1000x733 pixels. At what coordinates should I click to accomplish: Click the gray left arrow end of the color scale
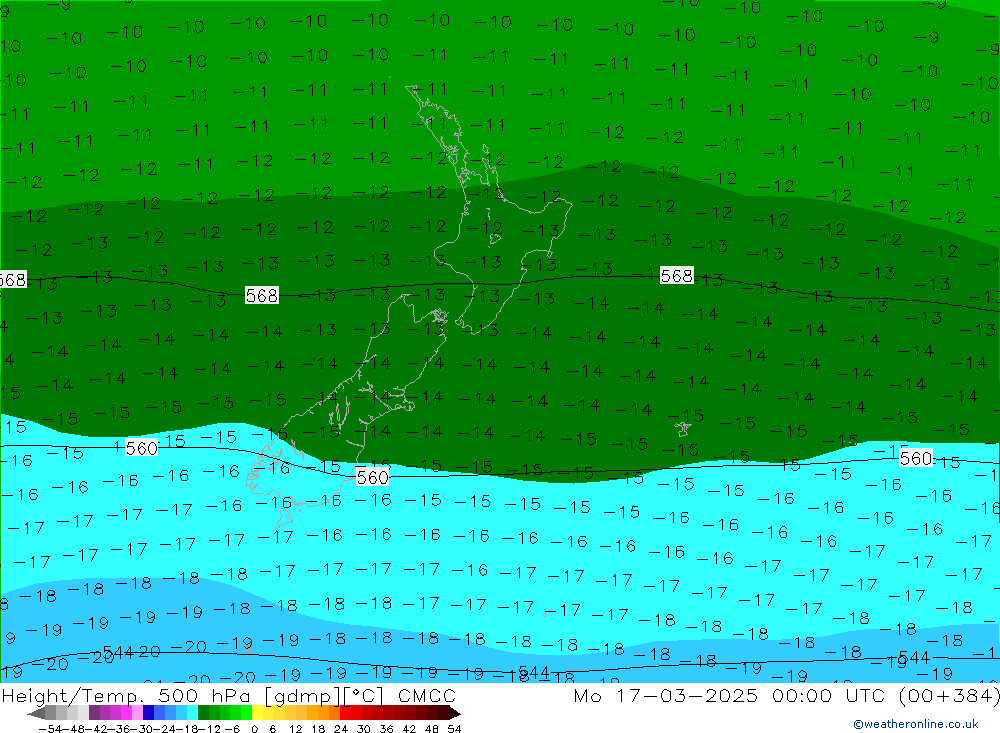pyautogui.click(x=36, y=713)
